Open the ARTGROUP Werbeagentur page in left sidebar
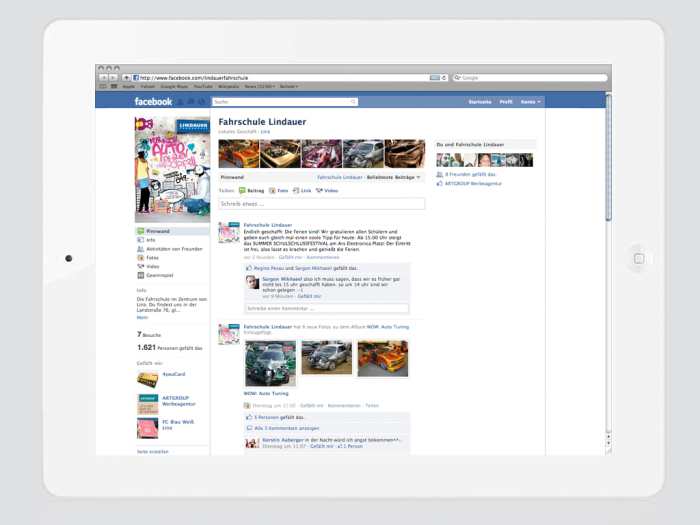 tap(179, 401)
